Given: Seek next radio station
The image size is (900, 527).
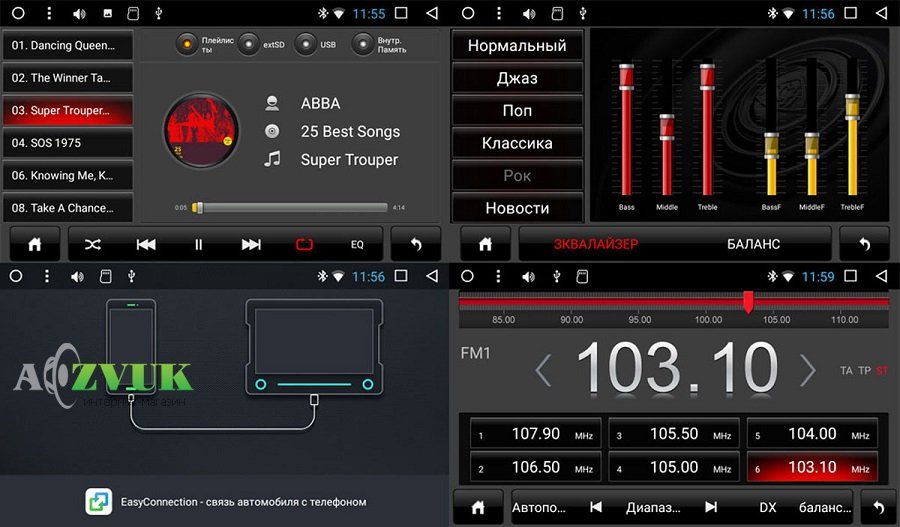Looking at the screenshot, I should click(x=711, y=507).
